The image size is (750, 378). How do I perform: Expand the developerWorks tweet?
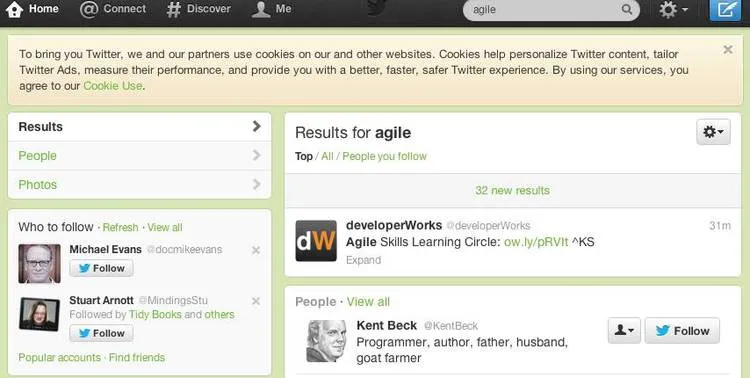[364, 260]
